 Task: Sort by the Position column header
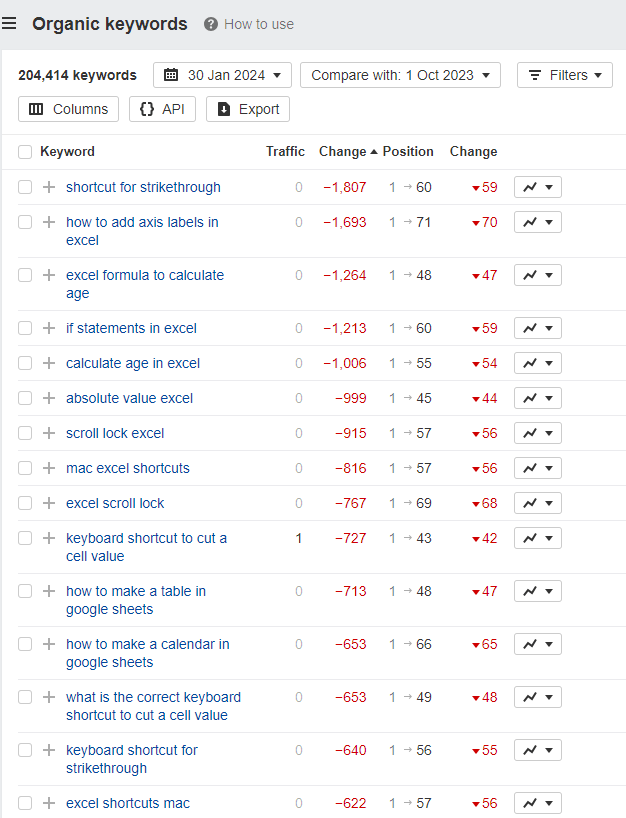click(406, 151)
